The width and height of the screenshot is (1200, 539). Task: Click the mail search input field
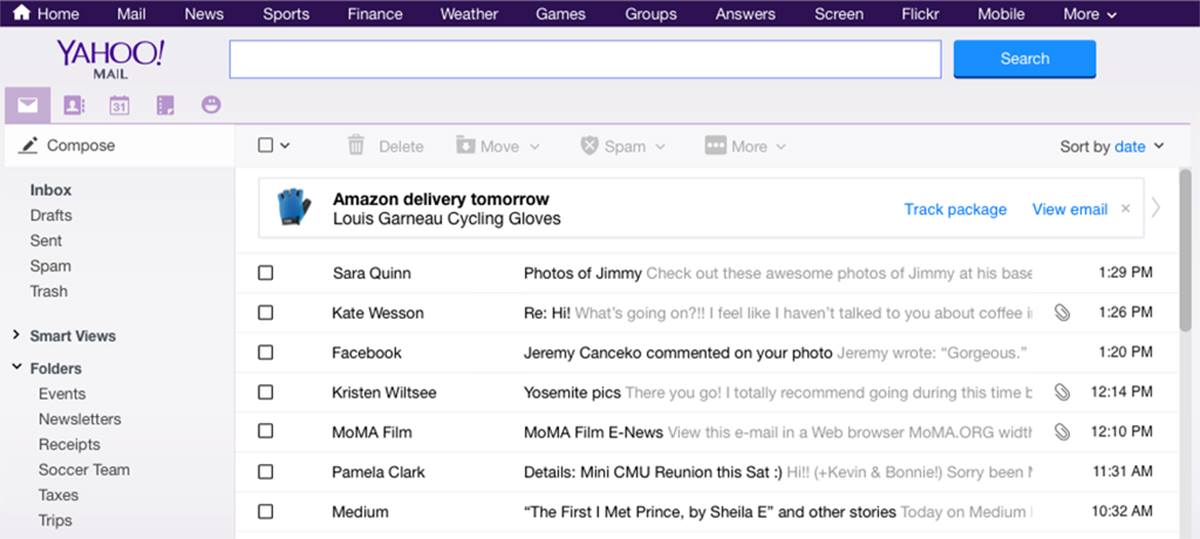[x=585, y=59]
